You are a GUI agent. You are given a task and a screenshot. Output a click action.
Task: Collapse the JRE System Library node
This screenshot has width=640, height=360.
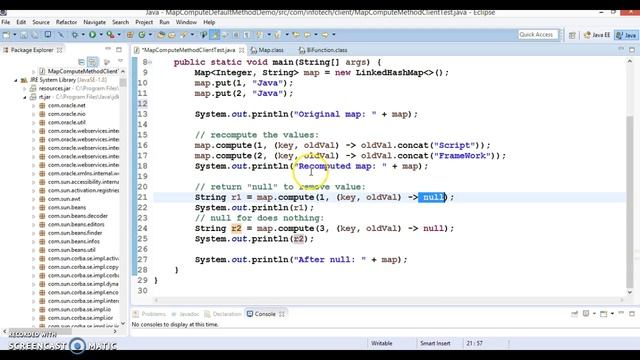(x=16, y=80)
